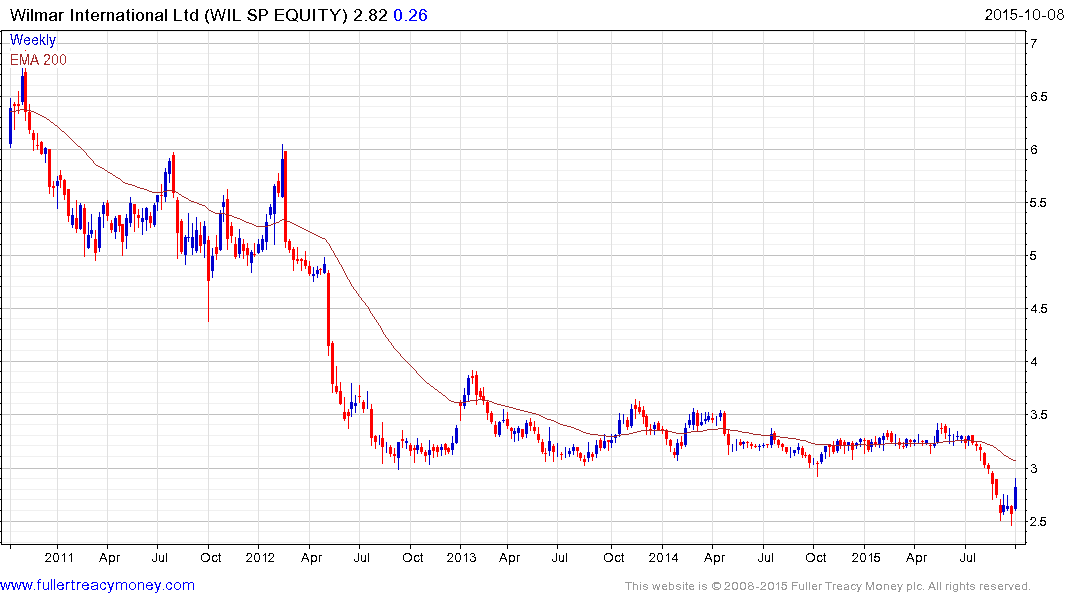Click the 'Weekly' chart interval label
Viewport: 1075px width, 600px height.
pos(33,40)
